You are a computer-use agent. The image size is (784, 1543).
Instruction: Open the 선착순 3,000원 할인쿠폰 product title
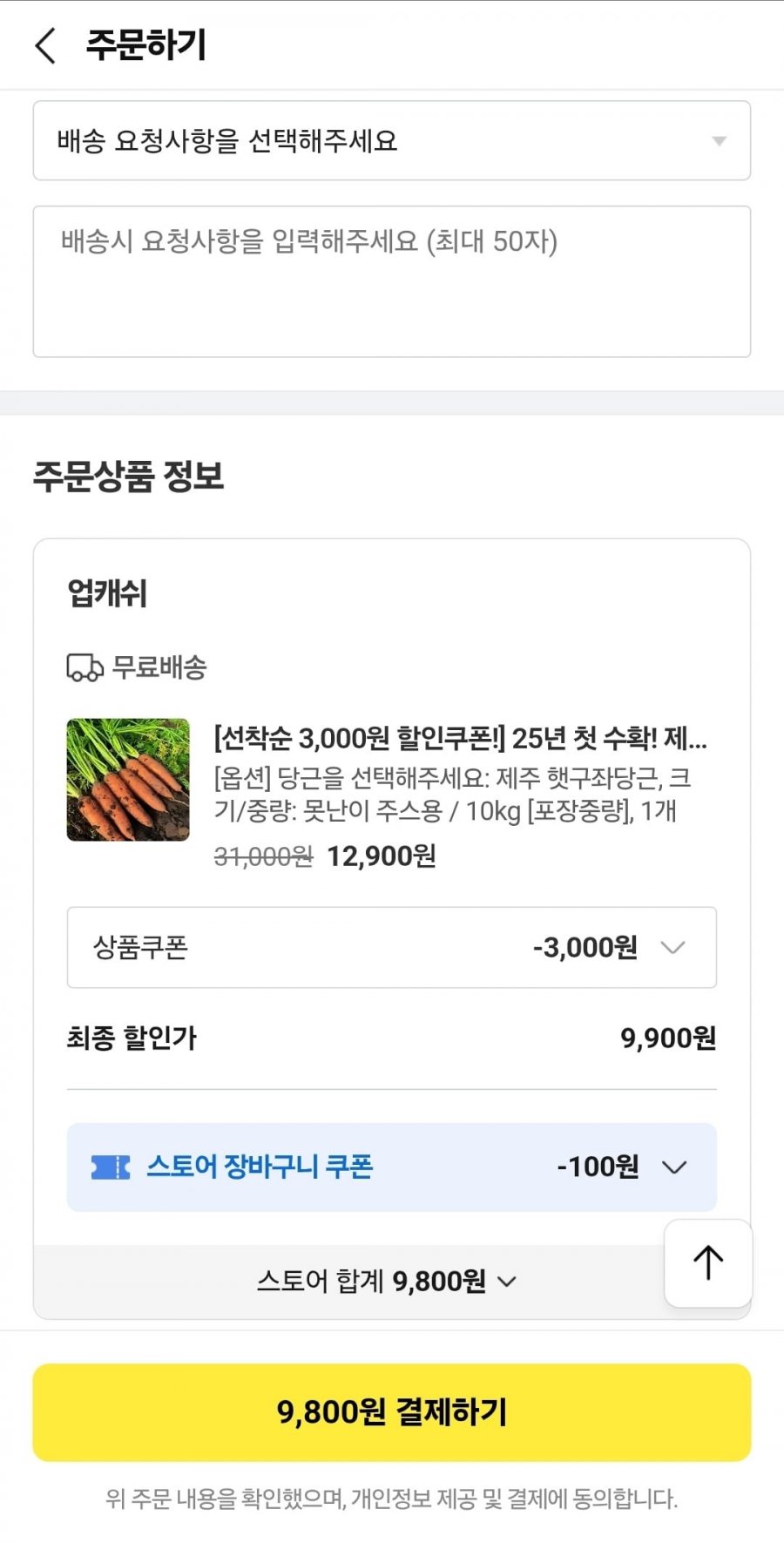coord(460,739)
